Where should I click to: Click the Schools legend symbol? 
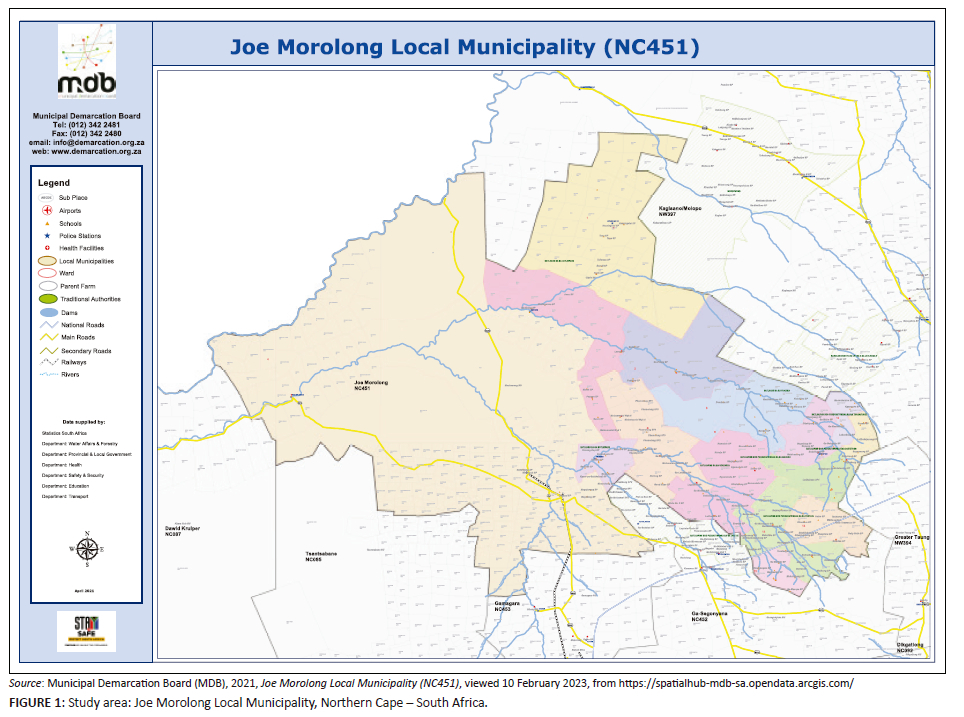pyautogui.click(x=46, y=224)
